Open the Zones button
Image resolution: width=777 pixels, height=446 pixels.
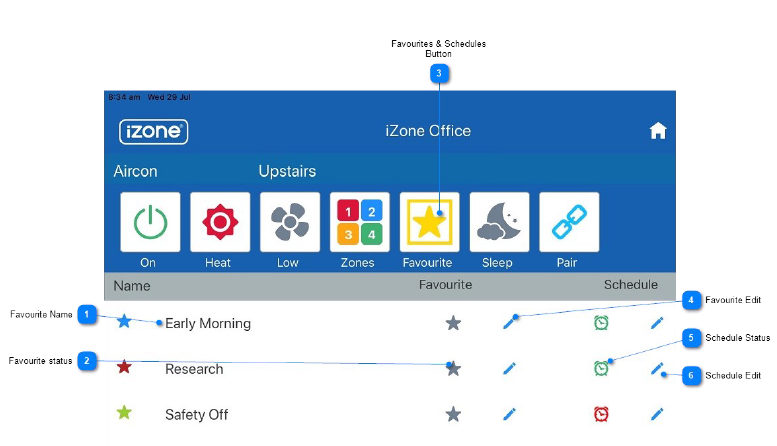click(360, 222)
